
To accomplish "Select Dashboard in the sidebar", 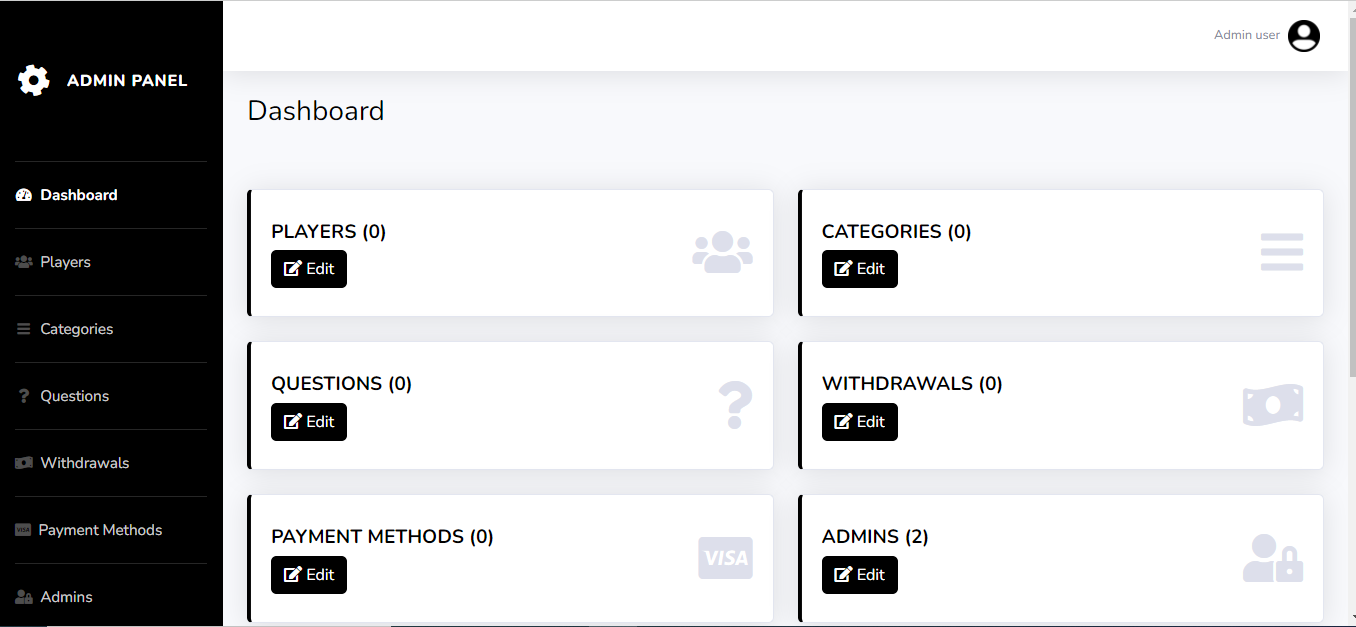I will point(78,195).
